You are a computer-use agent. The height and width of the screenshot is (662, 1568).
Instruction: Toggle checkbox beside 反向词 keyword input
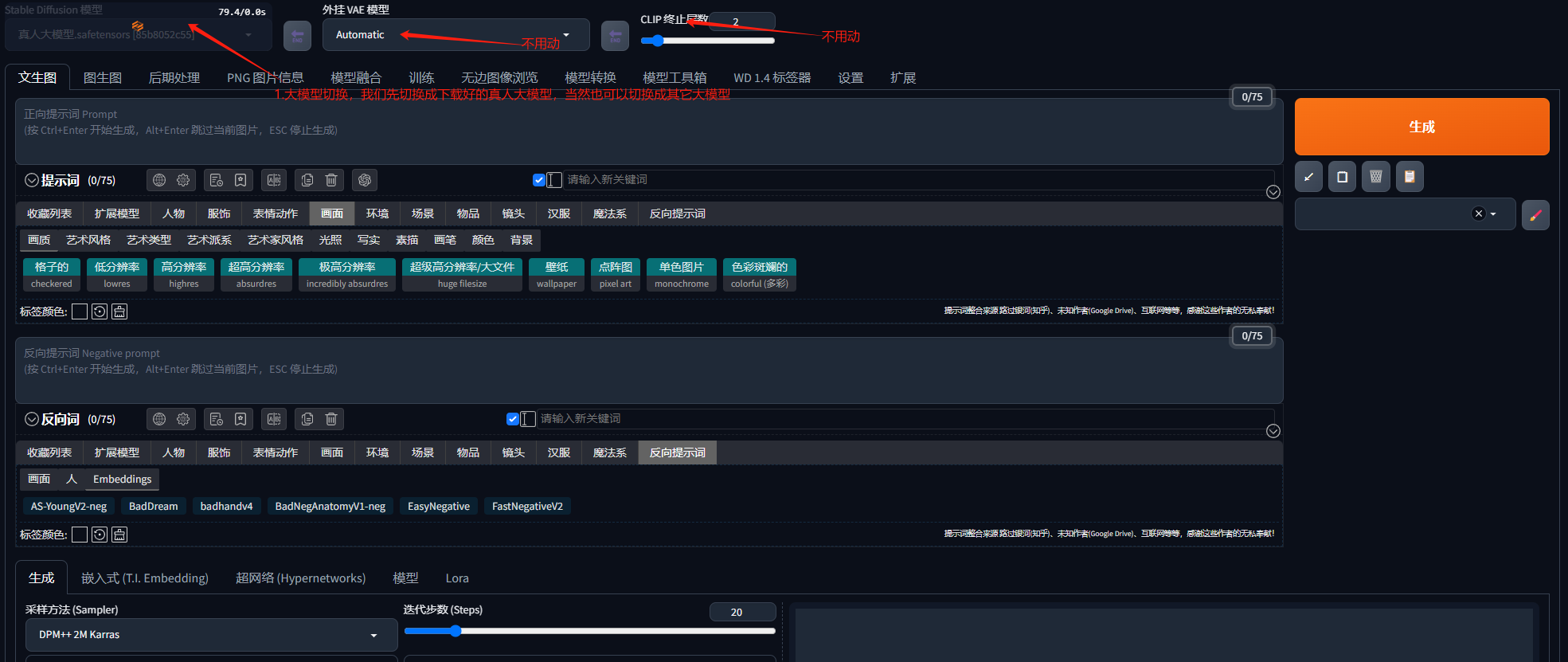tap(513, 419)
